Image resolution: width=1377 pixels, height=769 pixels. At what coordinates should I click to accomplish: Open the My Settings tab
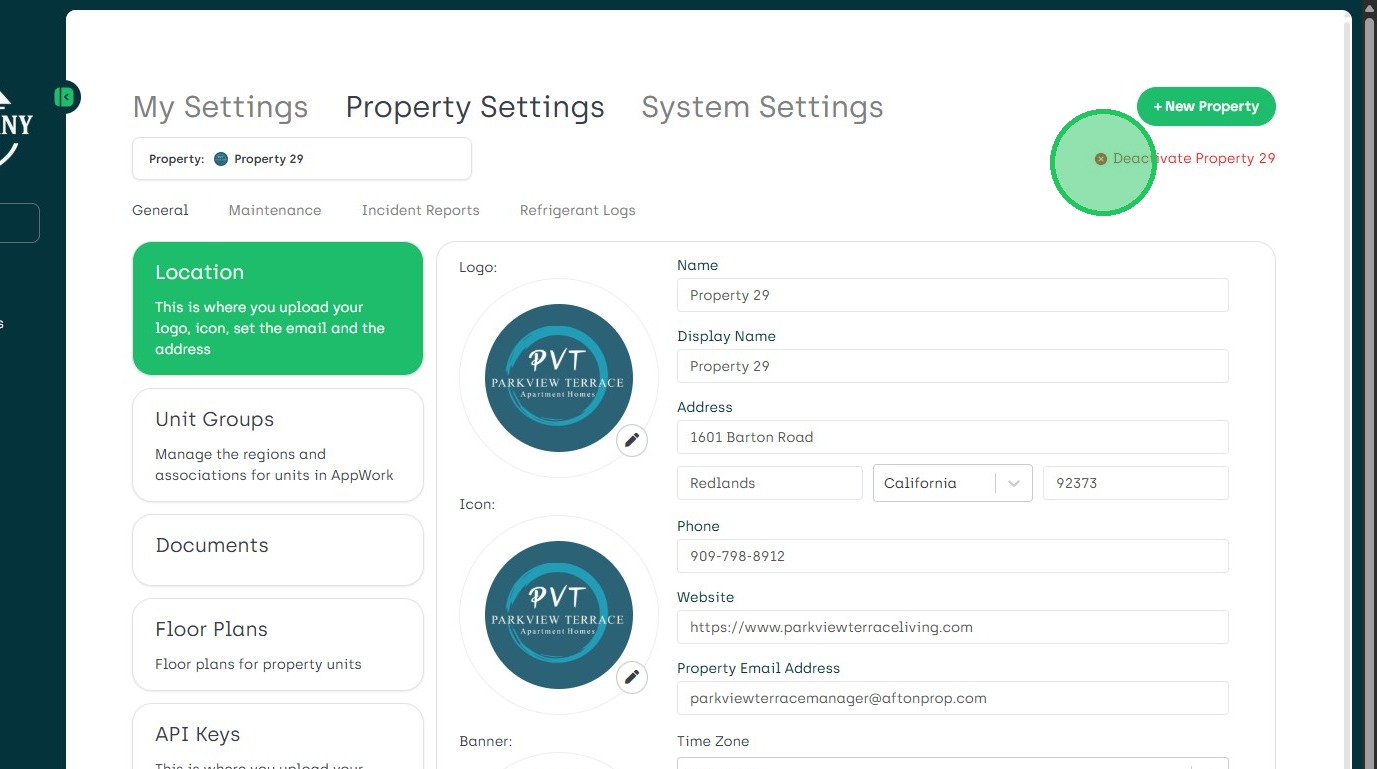click(220, 107)
